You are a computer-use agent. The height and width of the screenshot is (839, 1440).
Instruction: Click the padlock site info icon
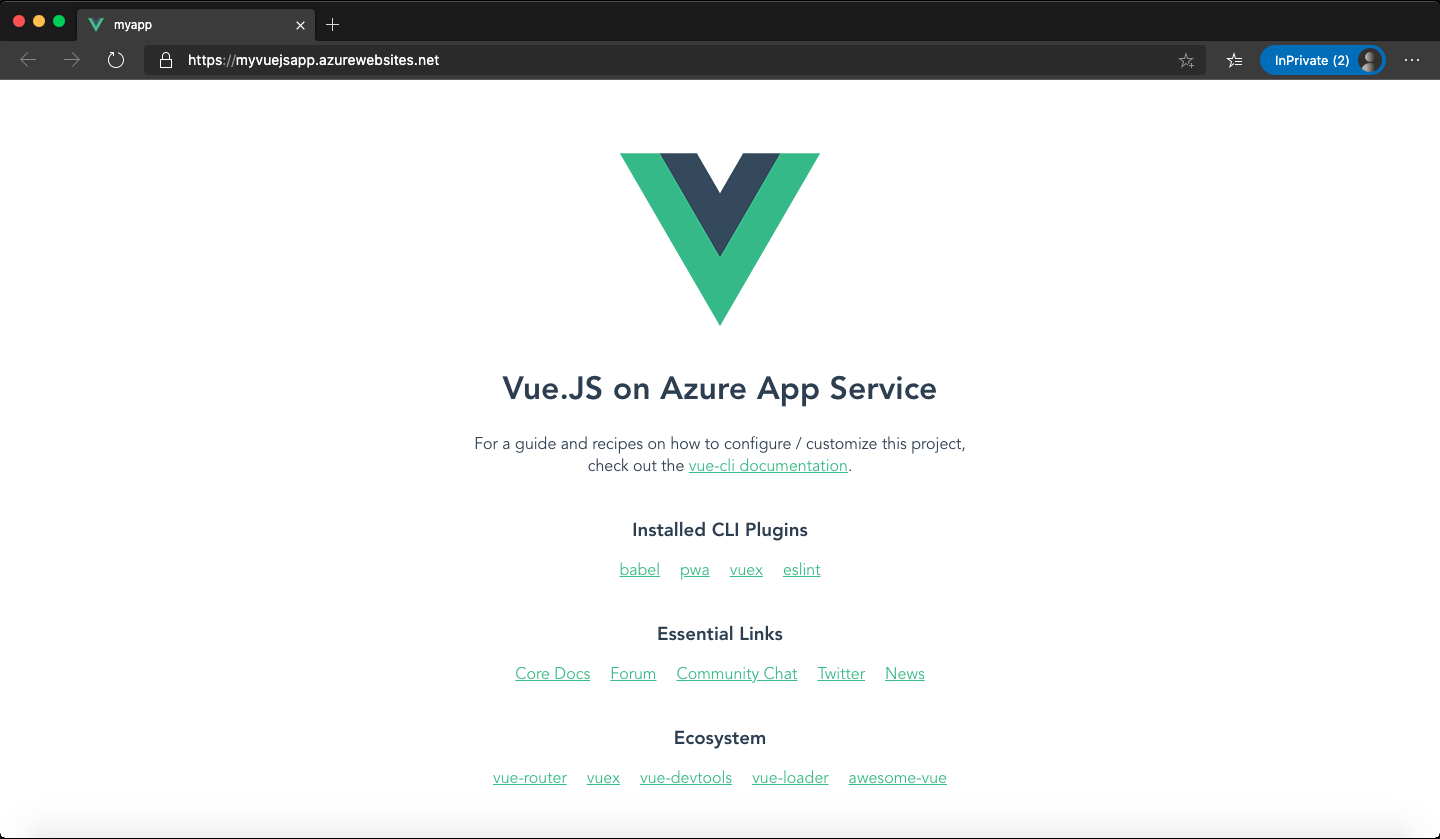point(166,60)
